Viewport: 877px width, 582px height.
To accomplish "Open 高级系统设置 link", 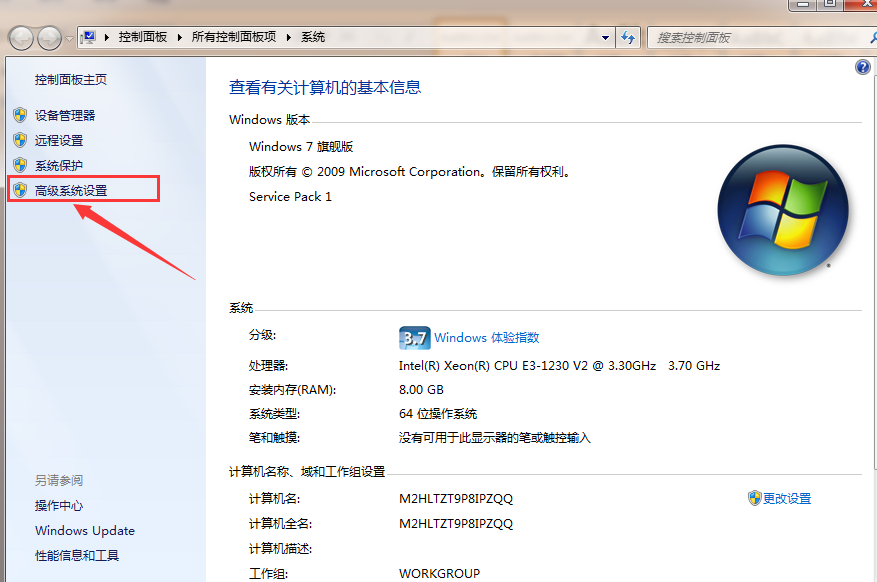I will pos(71,191).
